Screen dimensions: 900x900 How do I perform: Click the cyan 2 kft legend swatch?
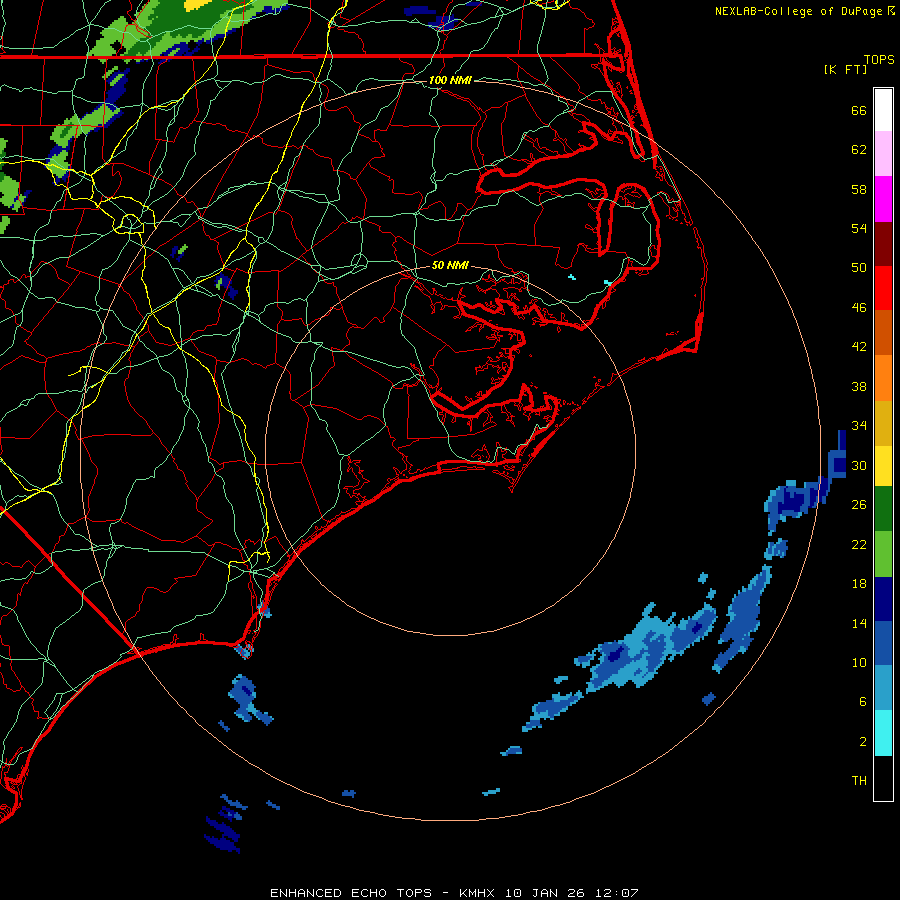click(x=883, y=732)
